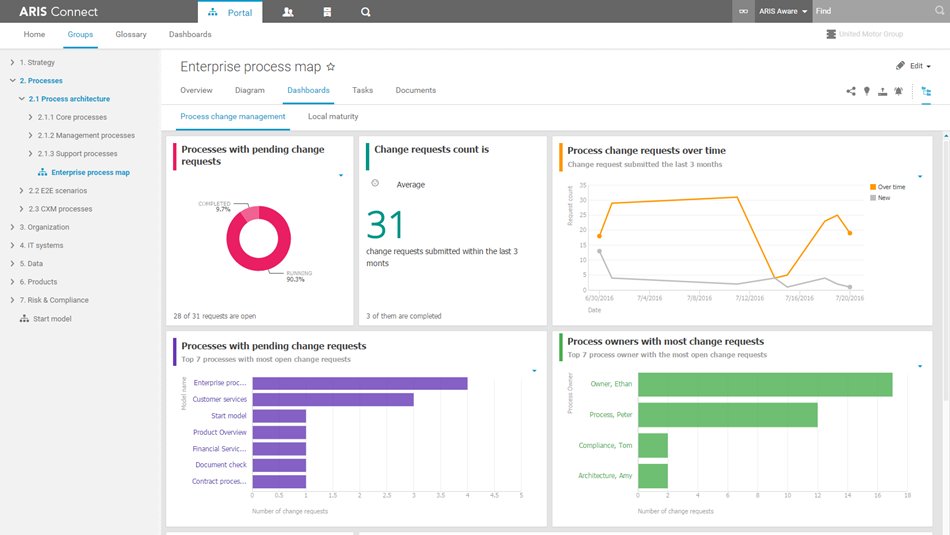Open the Edit dropdown
950x535 pixels.
tap(920, 66)
